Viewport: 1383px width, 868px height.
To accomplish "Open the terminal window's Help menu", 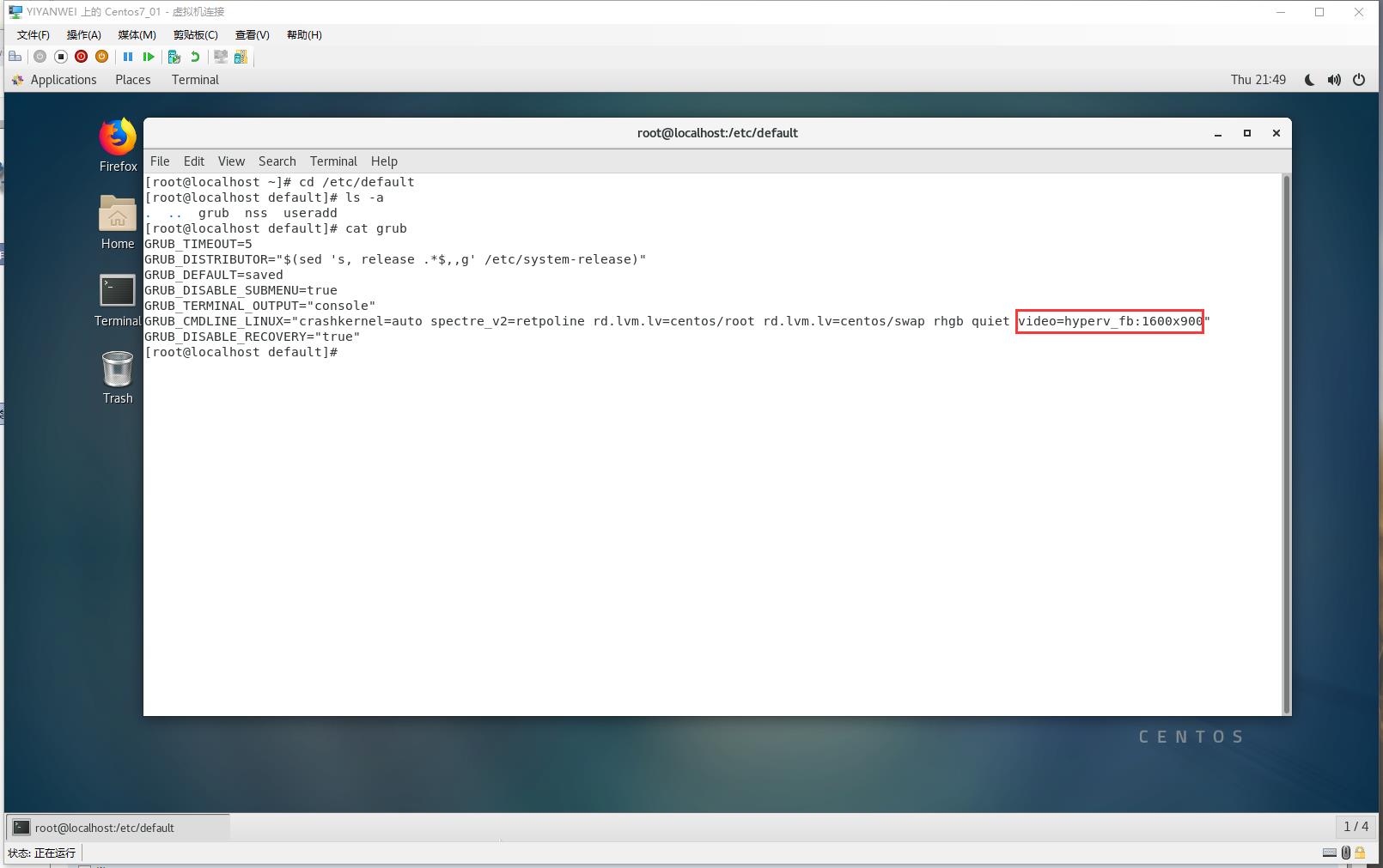I will 384,161.
